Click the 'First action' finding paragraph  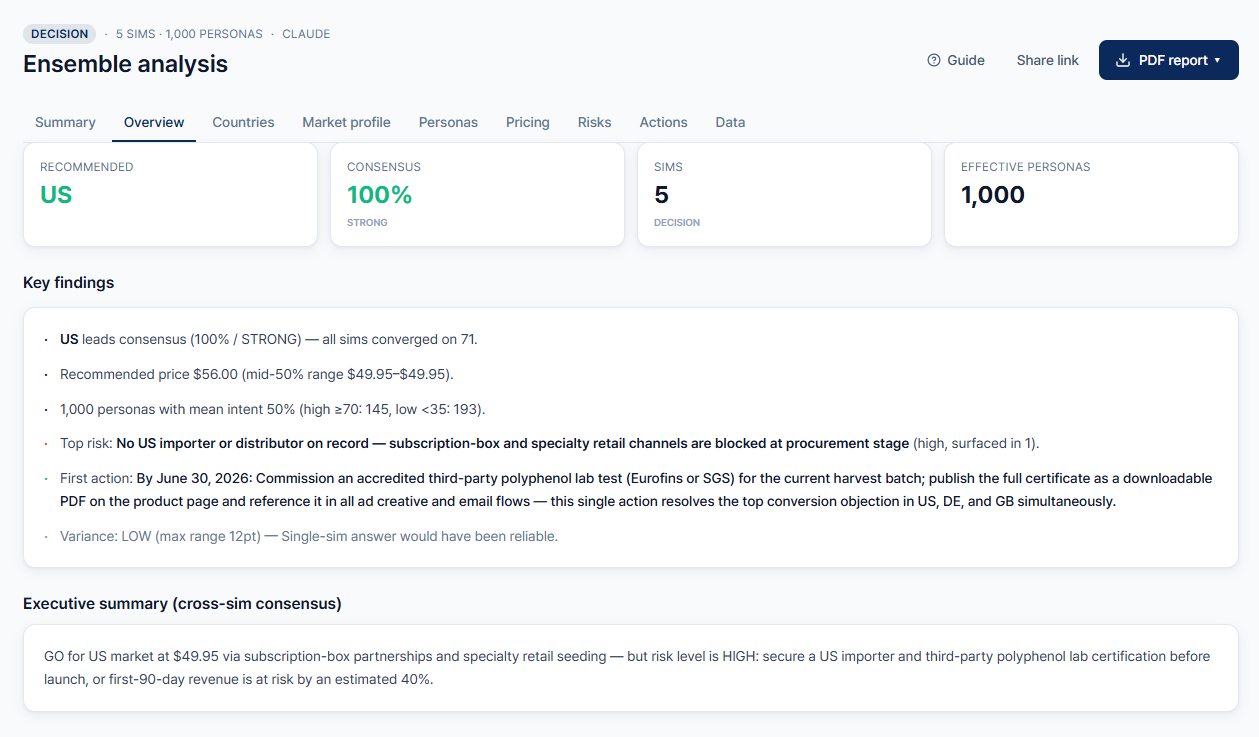pos(636,490)
